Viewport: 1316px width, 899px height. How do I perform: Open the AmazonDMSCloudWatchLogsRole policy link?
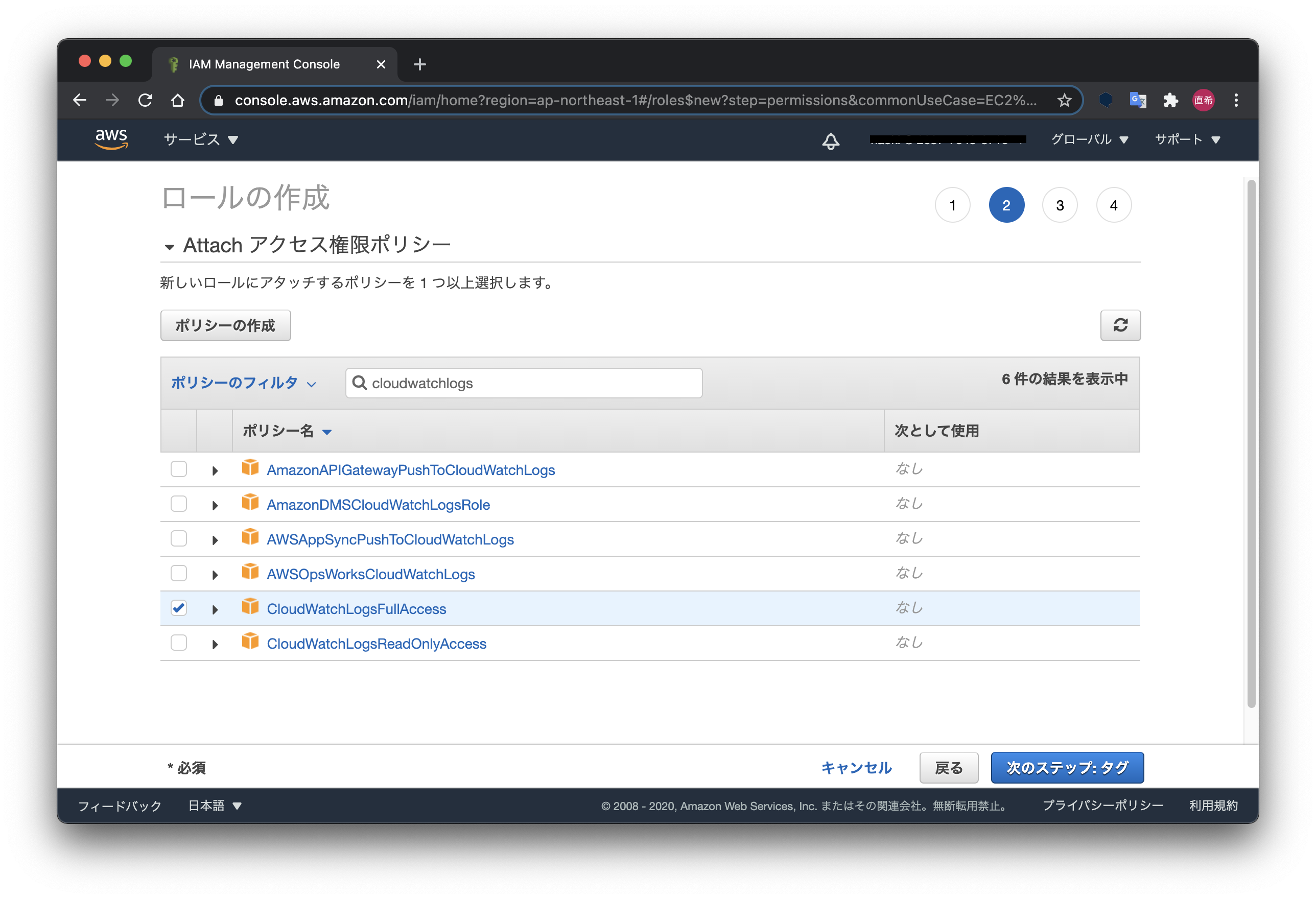pos(378,505)
